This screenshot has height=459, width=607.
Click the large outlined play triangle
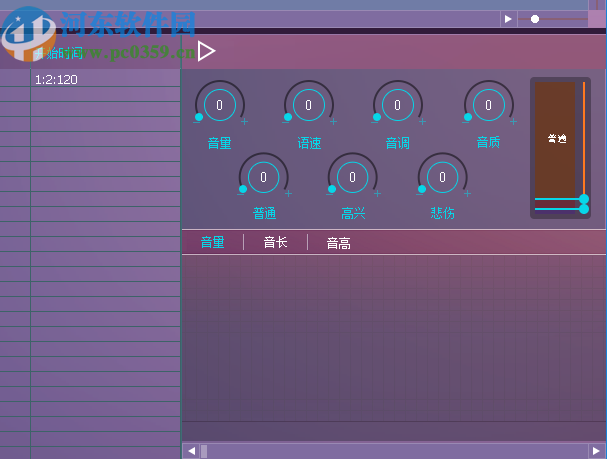pos(206,51)
